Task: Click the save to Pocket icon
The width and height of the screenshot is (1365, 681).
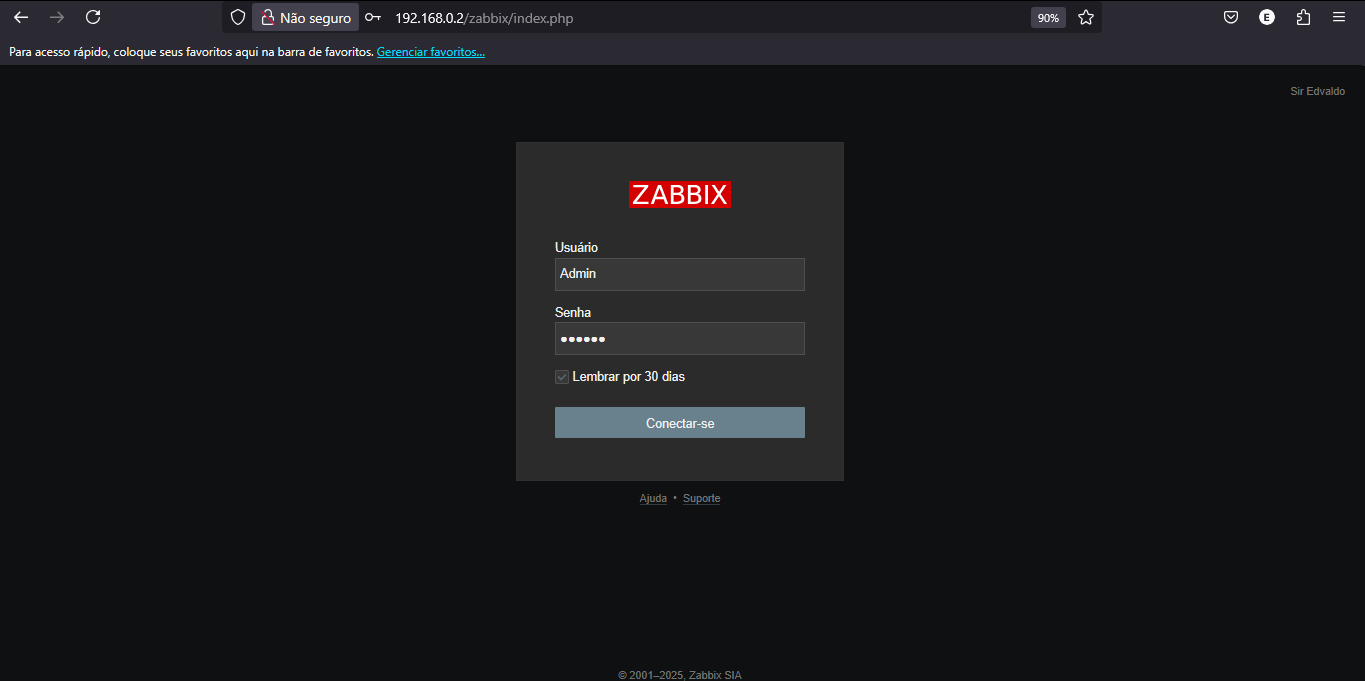Action: click(1230, 17)
